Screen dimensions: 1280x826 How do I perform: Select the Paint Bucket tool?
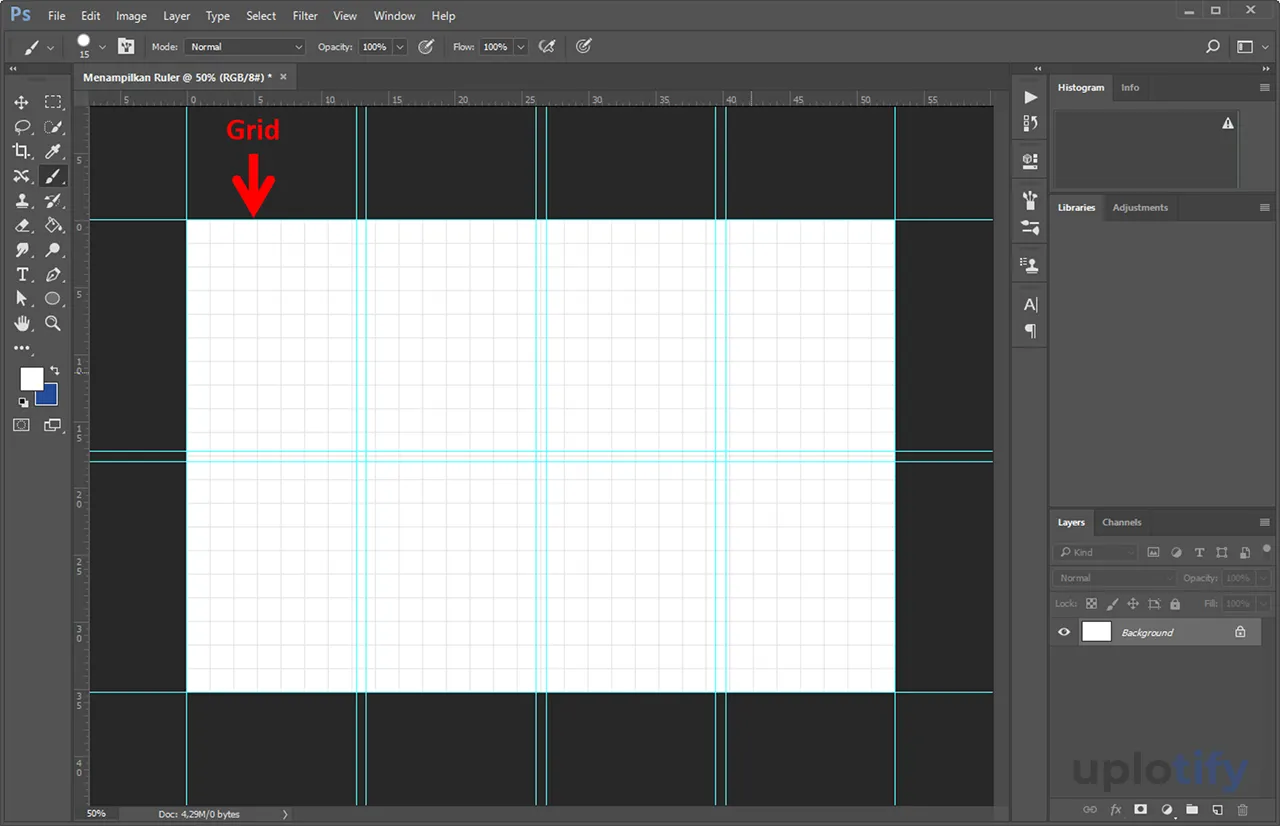click(53, 225)
